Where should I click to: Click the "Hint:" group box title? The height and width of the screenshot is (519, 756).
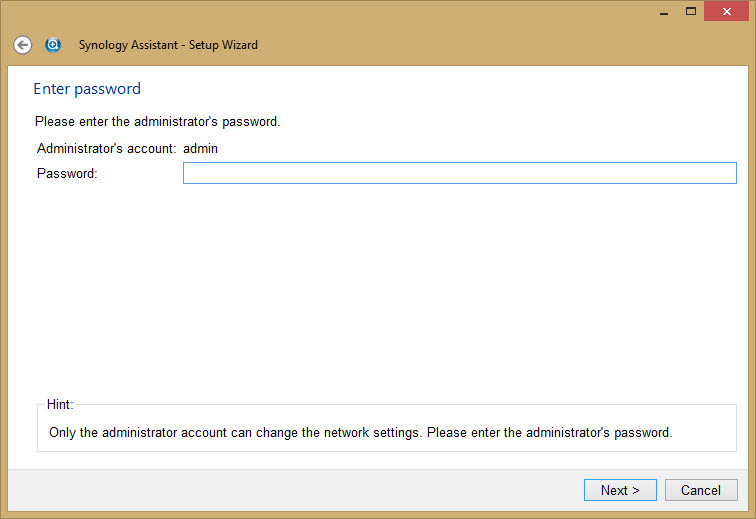60,404
